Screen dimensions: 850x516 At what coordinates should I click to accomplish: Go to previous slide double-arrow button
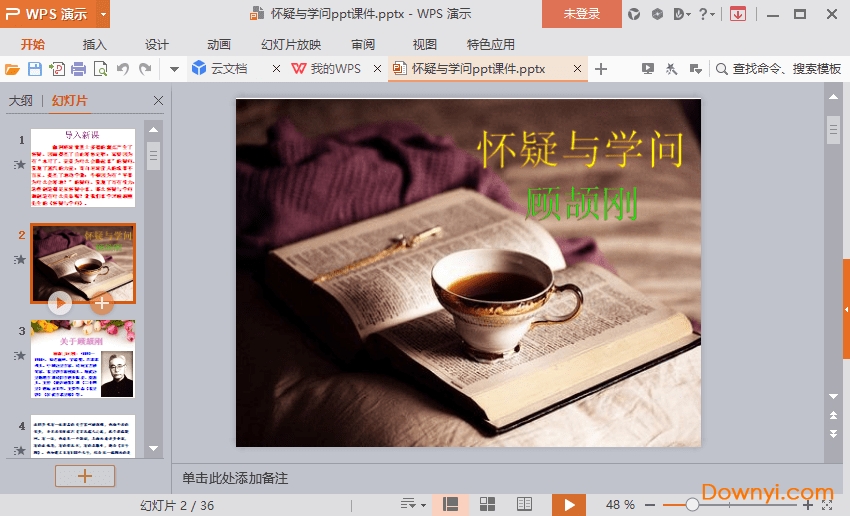(x=834, y=415)
